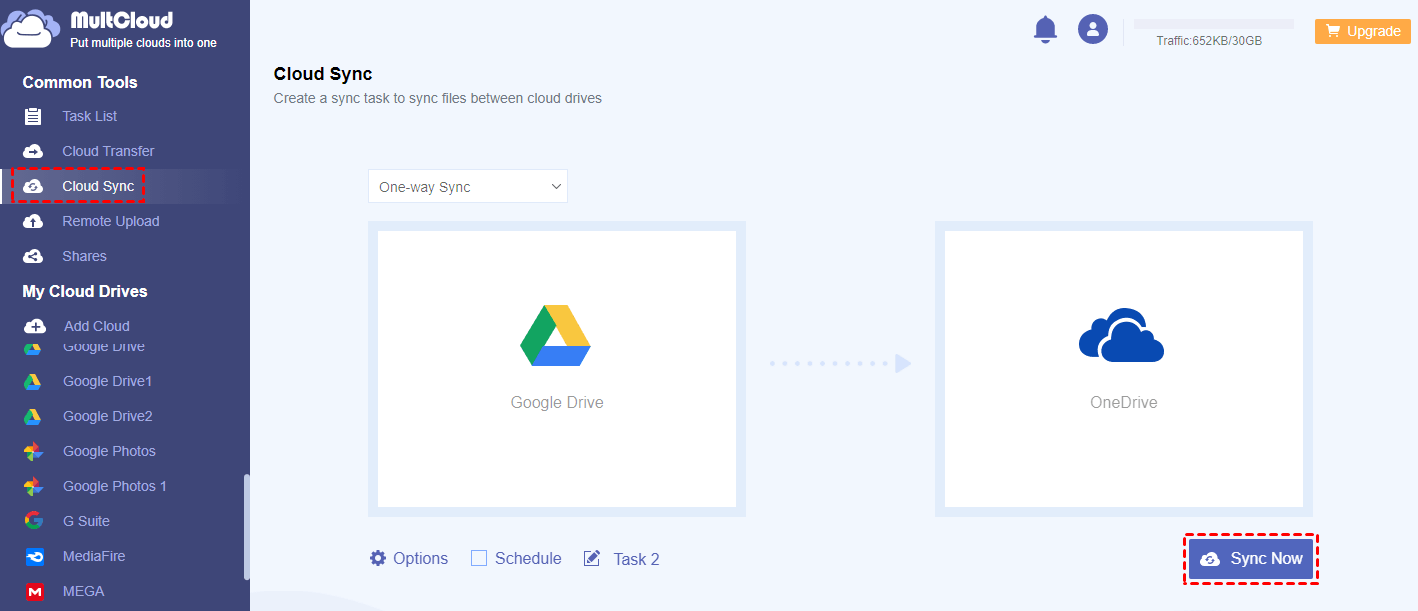Click the Remote Upload cloud icon
The width and height of the screenshot is (1418, 611).
point(33,221)
